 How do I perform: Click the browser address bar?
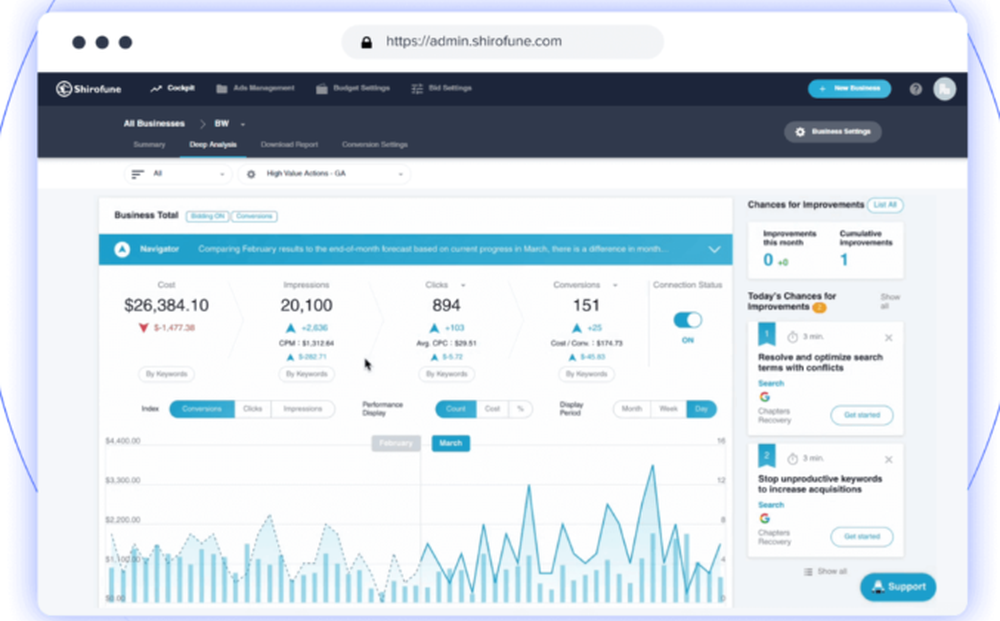(x=503, y=42)
